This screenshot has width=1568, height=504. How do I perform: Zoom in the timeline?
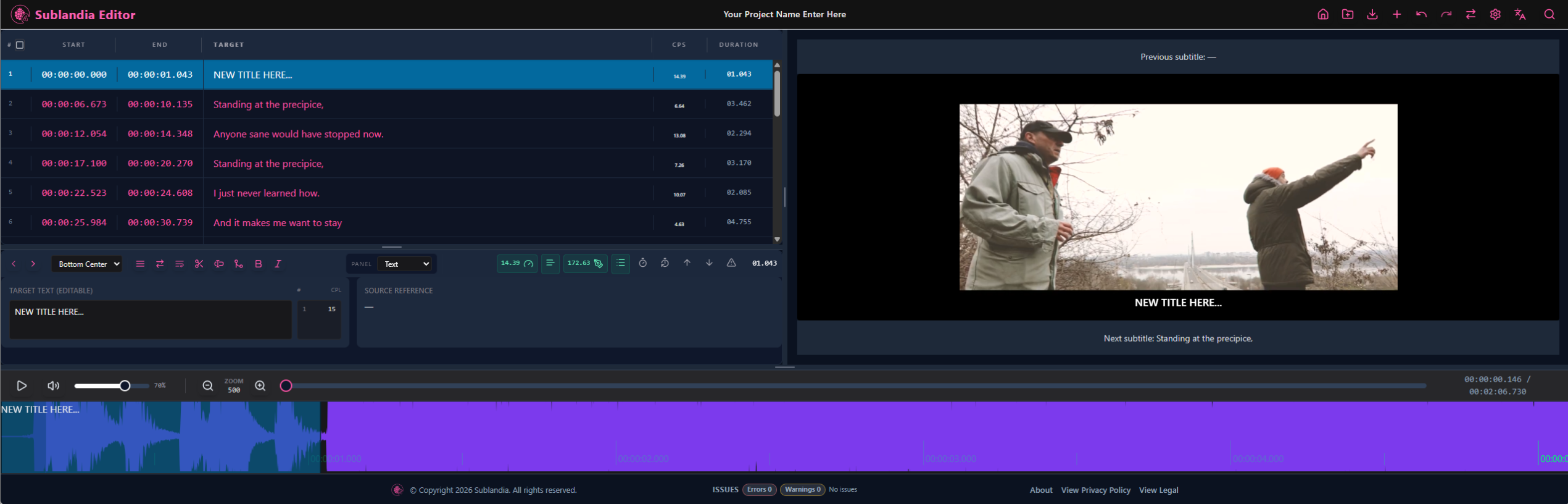[260, 385]
